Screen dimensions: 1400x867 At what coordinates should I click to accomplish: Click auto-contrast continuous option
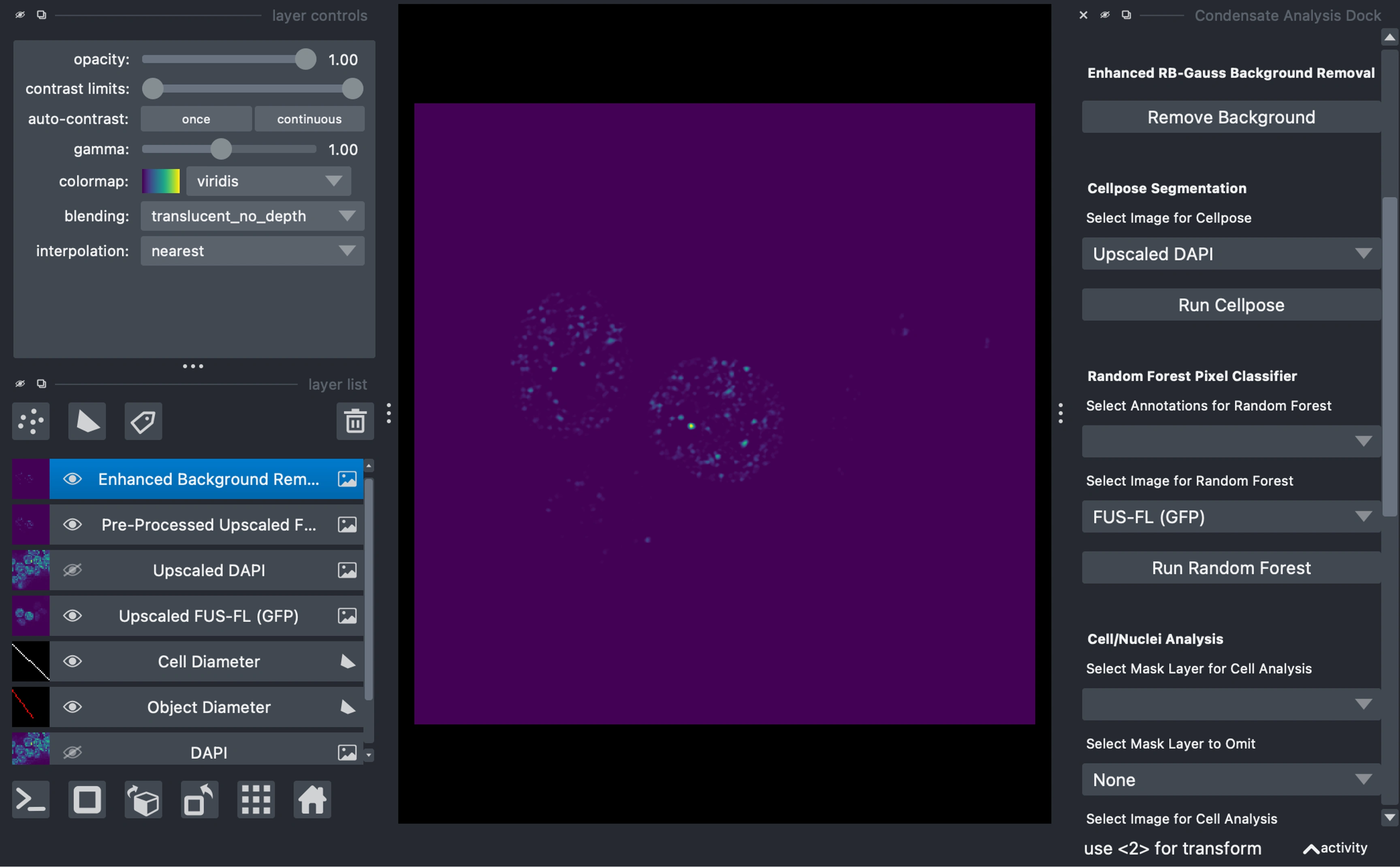click(309, 119)
